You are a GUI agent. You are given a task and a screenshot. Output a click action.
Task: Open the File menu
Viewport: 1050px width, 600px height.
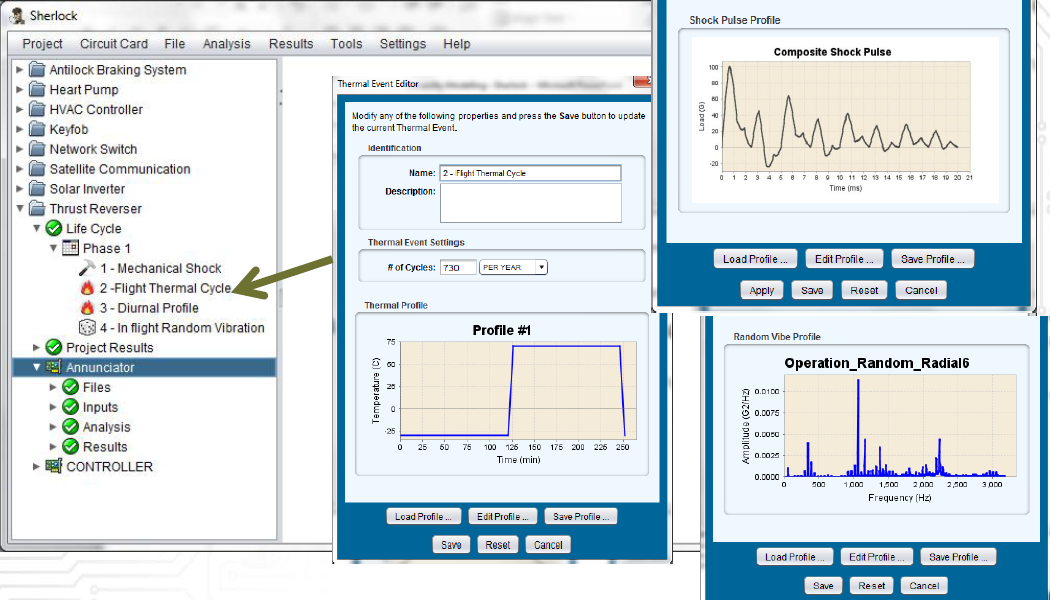(x=175, y=44)
